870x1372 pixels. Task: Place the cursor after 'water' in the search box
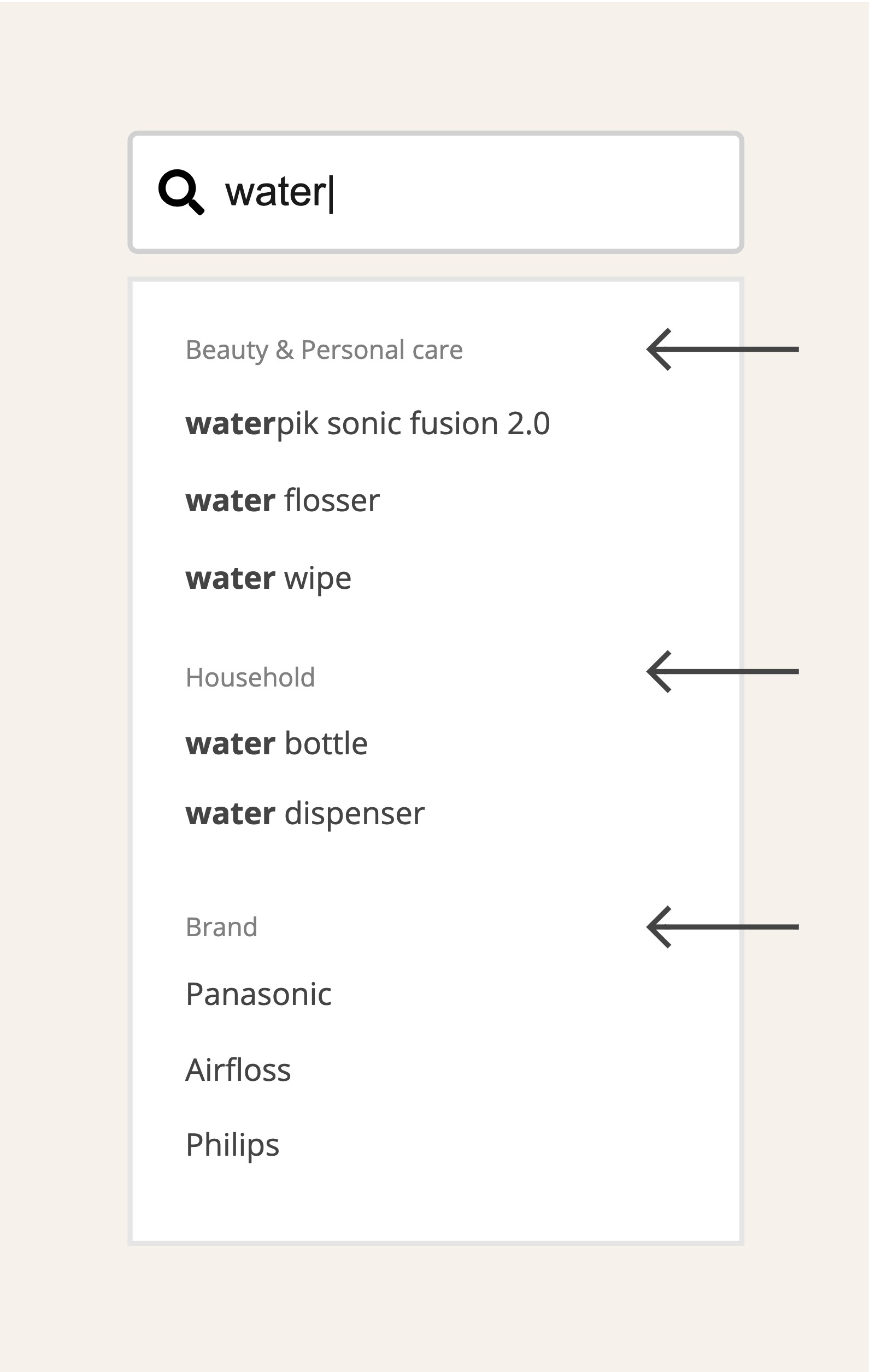coord(331,194)
